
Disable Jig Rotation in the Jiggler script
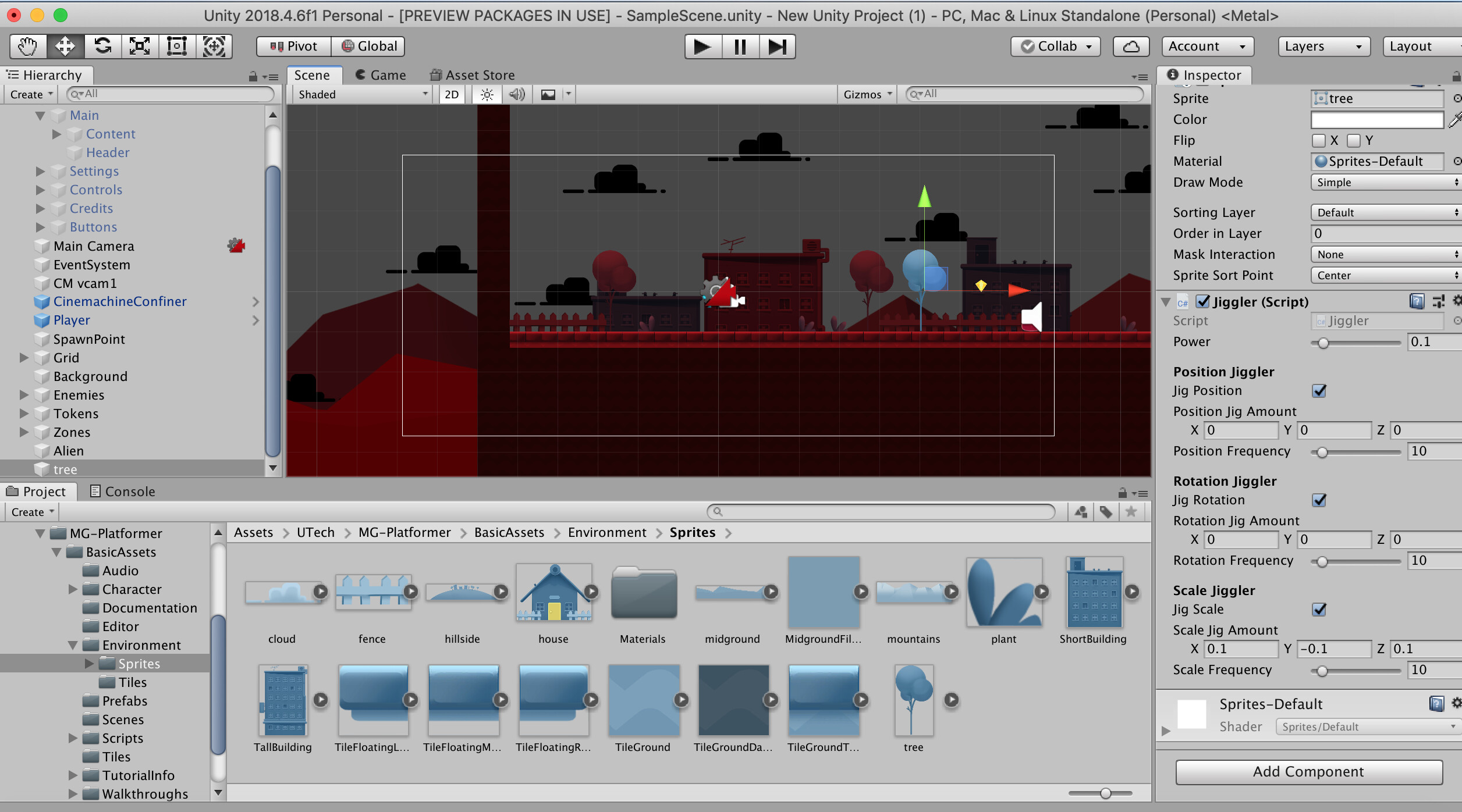(x=1320, y=500)
